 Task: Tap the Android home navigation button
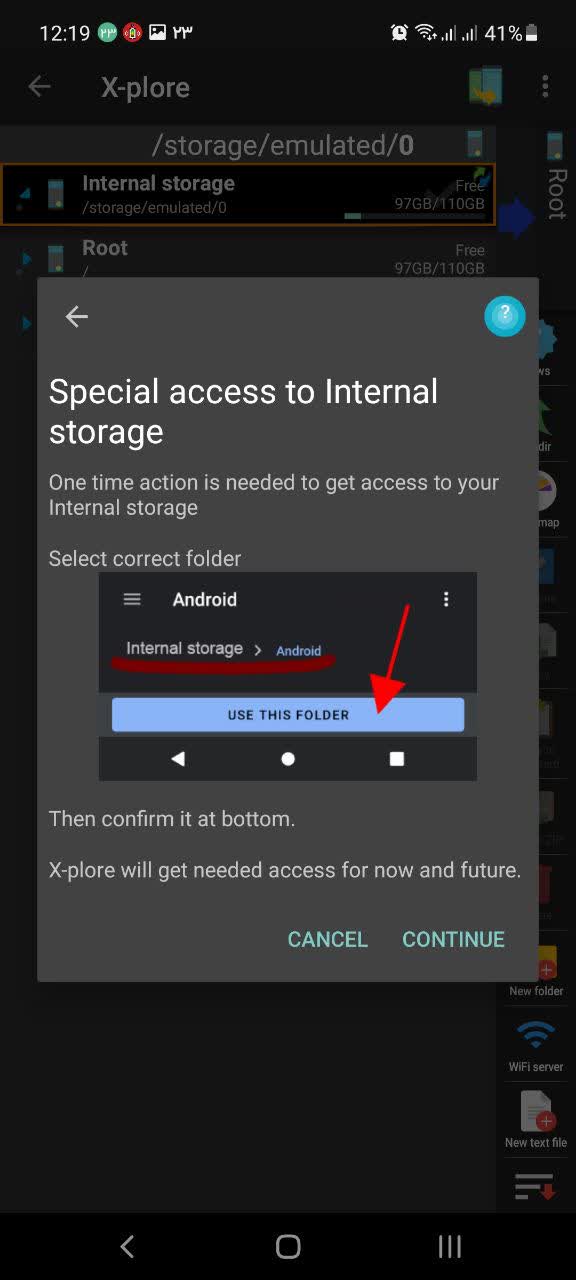point(288,1246)
